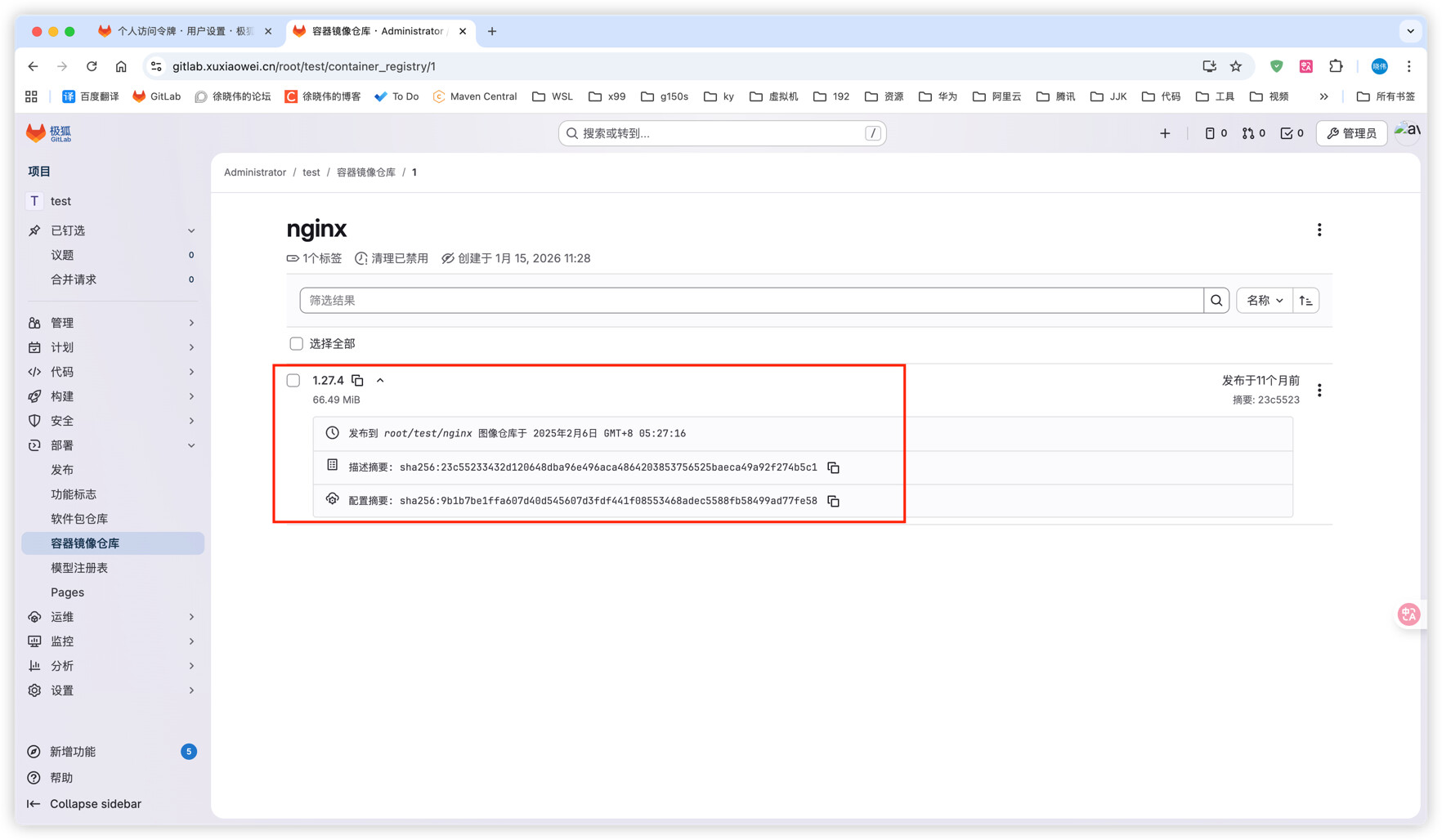The height and width of the screenshot is (840, 1442).
Task: Click the search magnifier button beside filter
Action: [x=1216, y=301]
